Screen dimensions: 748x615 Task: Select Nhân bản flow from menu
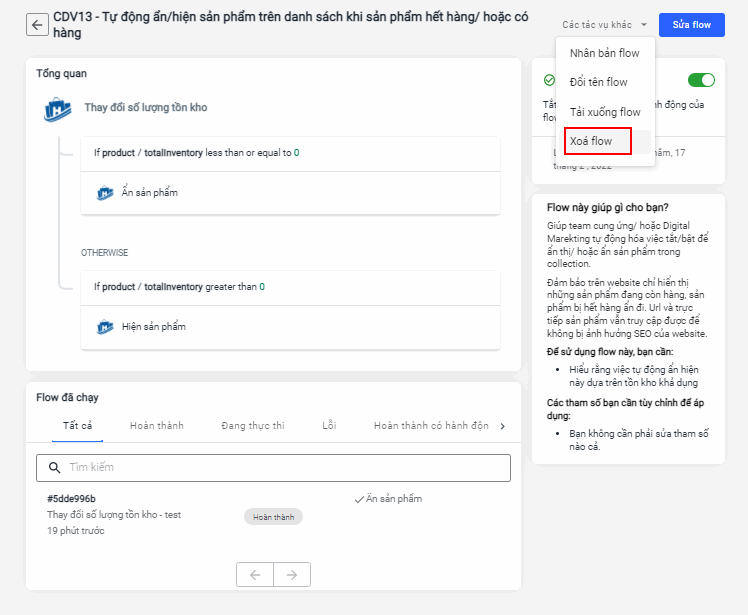coord(604,53)
